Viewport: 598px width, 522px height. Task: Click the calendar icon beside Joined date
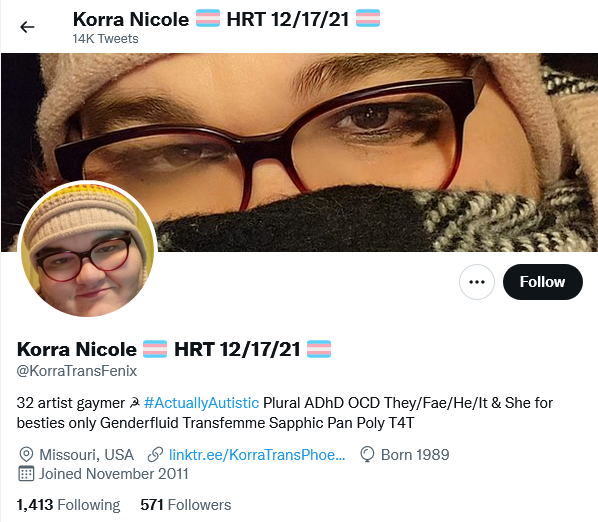[26, 474]
